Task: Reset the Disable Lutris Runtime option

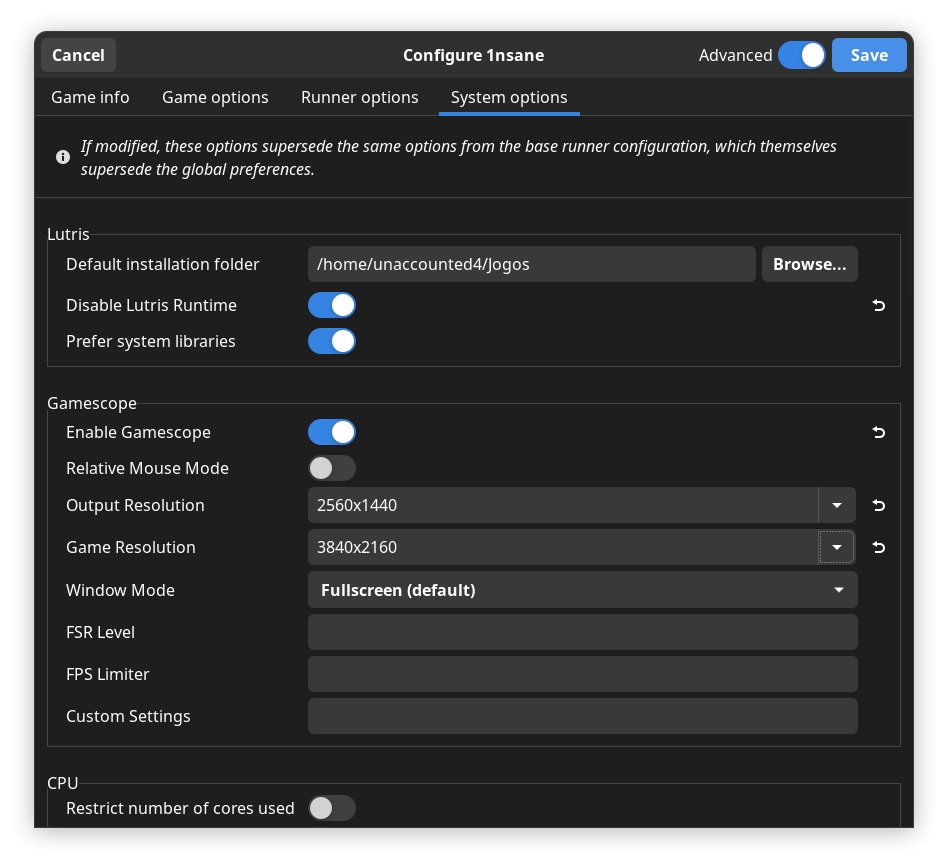Action: click(878, 306)
